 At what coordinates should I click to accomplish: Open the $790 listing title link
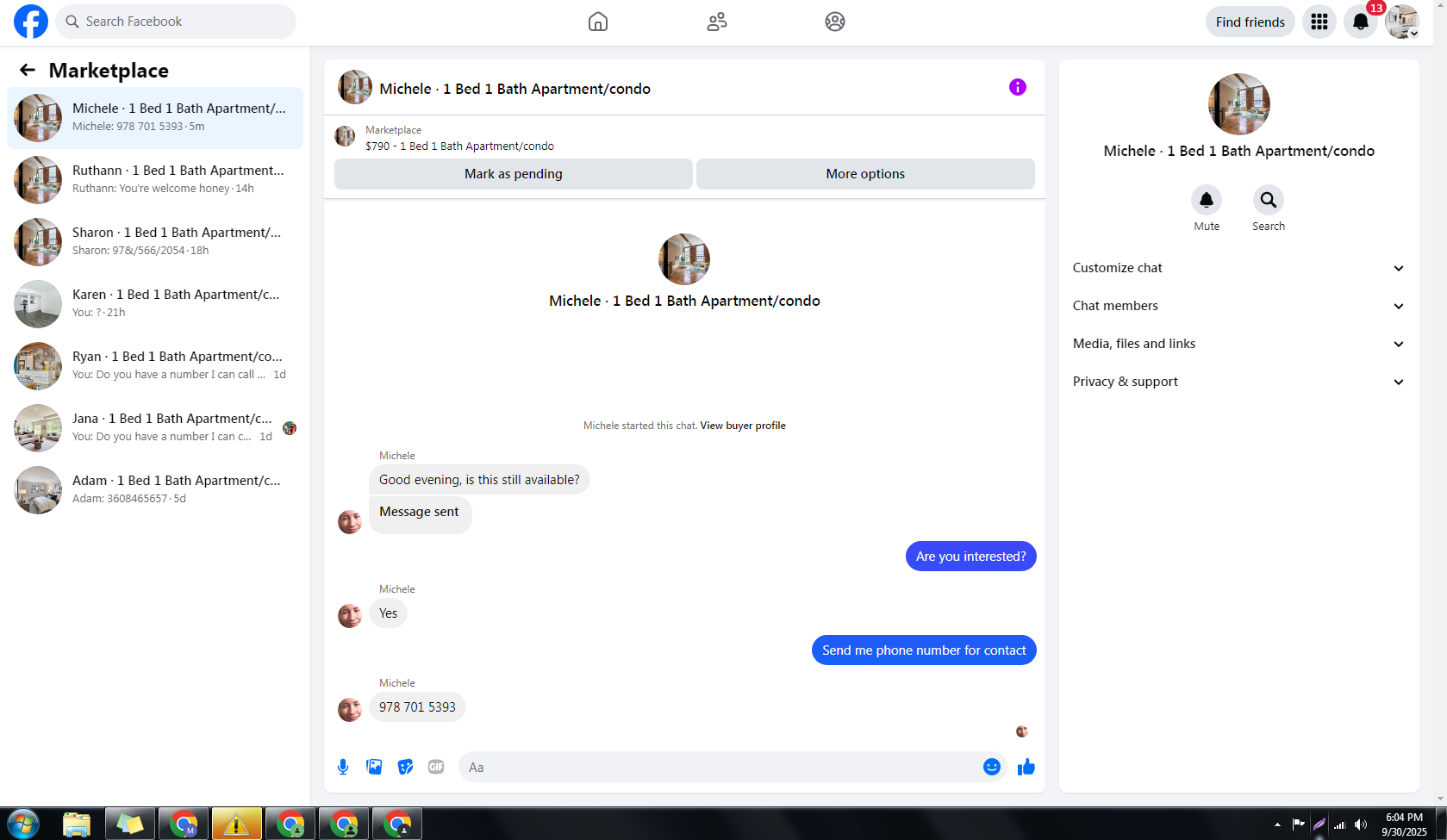pyautogui.click(x=459, y=146)
